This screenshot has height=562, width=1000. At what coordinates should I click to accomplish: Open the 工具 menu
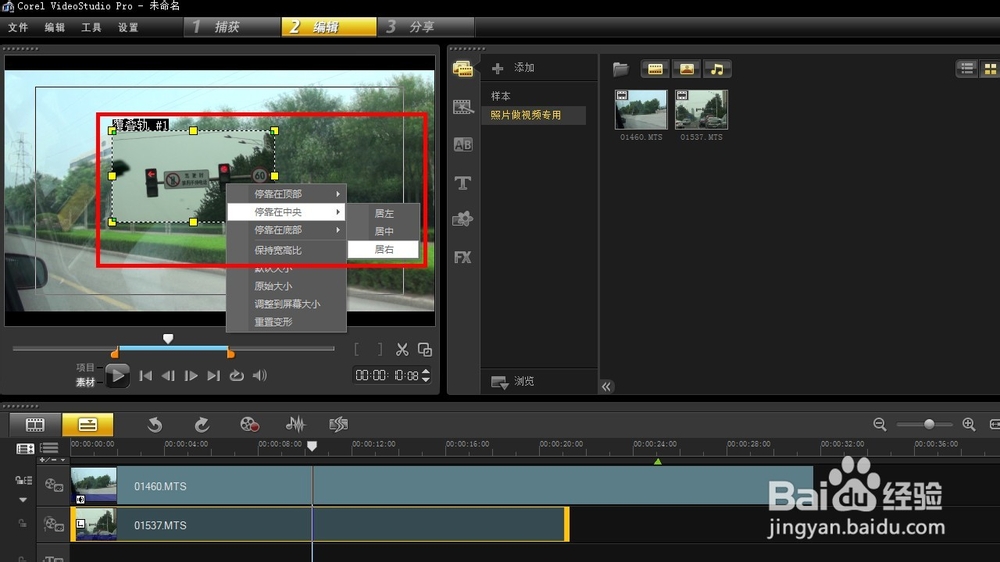point(91,27)
